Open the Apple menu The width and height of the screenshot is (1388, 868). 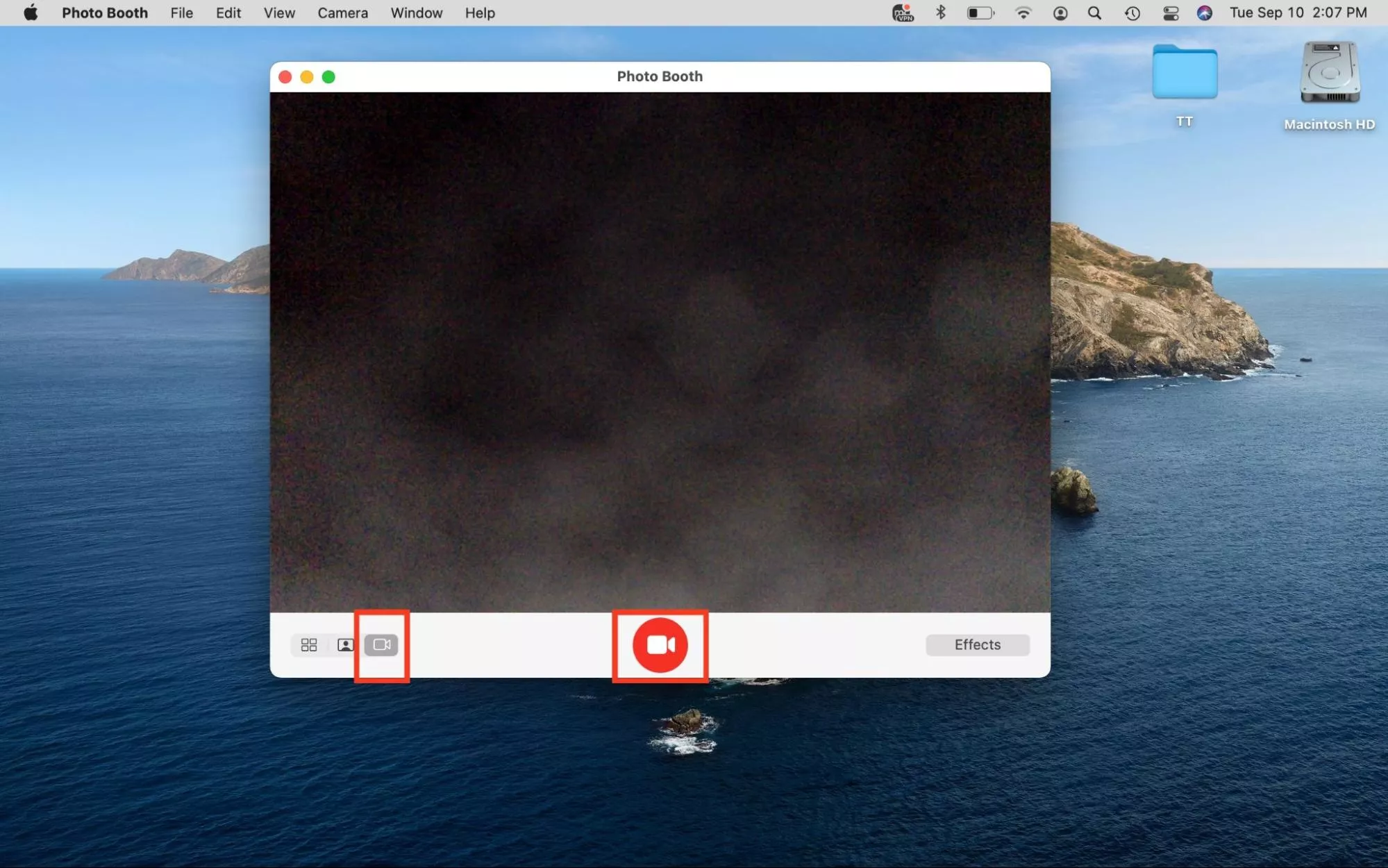(31, 13)
